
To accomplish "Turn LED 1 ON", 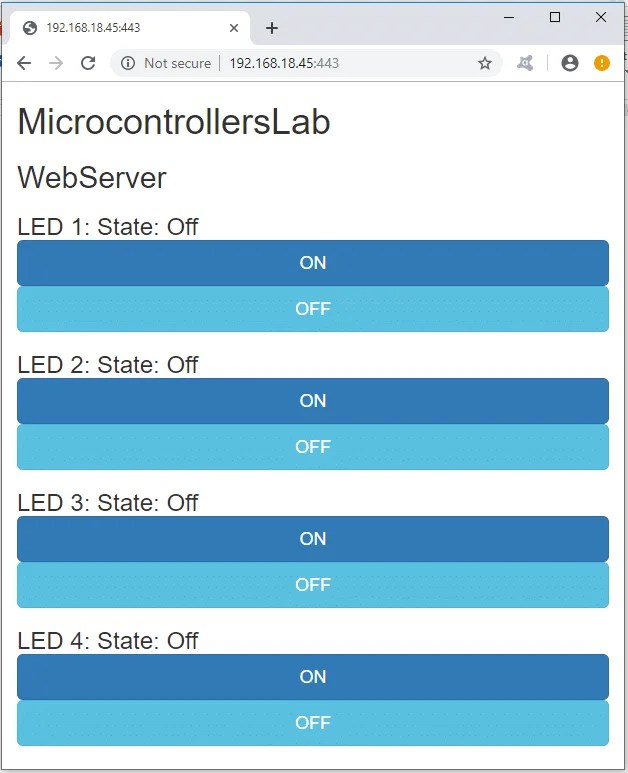I will pyautogui.click(x=313, y=263).
